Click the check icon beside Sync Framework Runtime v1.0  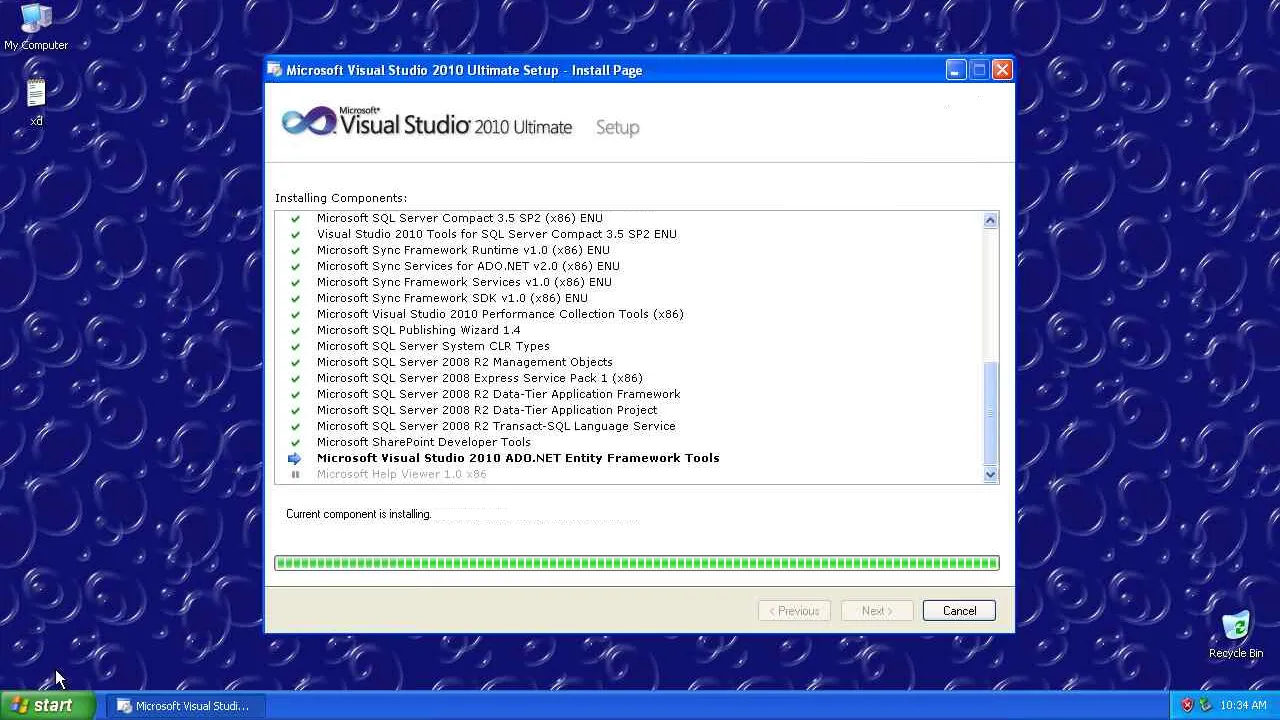tap(295, 250)
